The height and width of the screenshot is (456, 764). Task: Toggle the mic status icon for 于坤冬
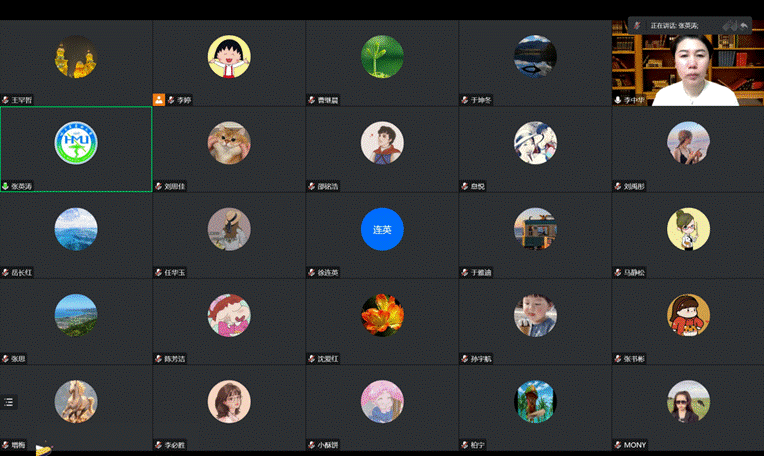coord(464,100)
